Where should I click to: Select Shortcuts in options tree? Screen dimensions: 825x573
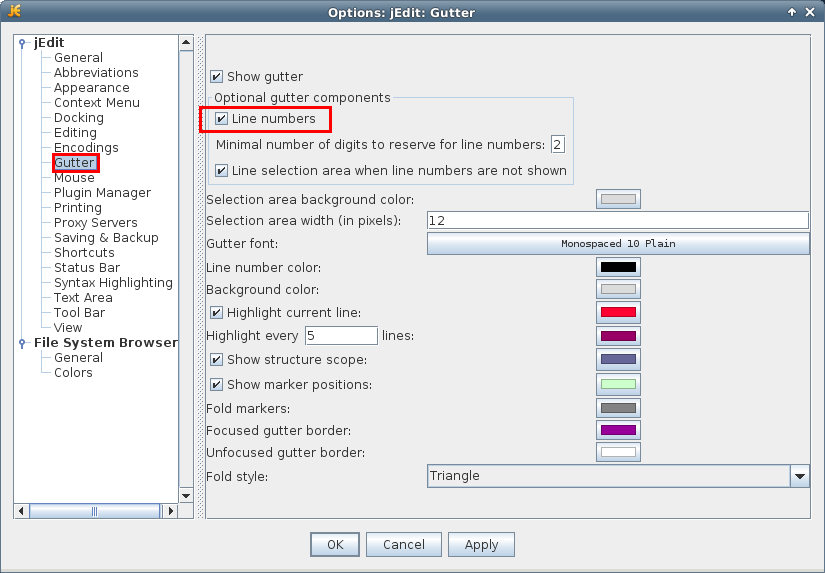coord(84,253)
